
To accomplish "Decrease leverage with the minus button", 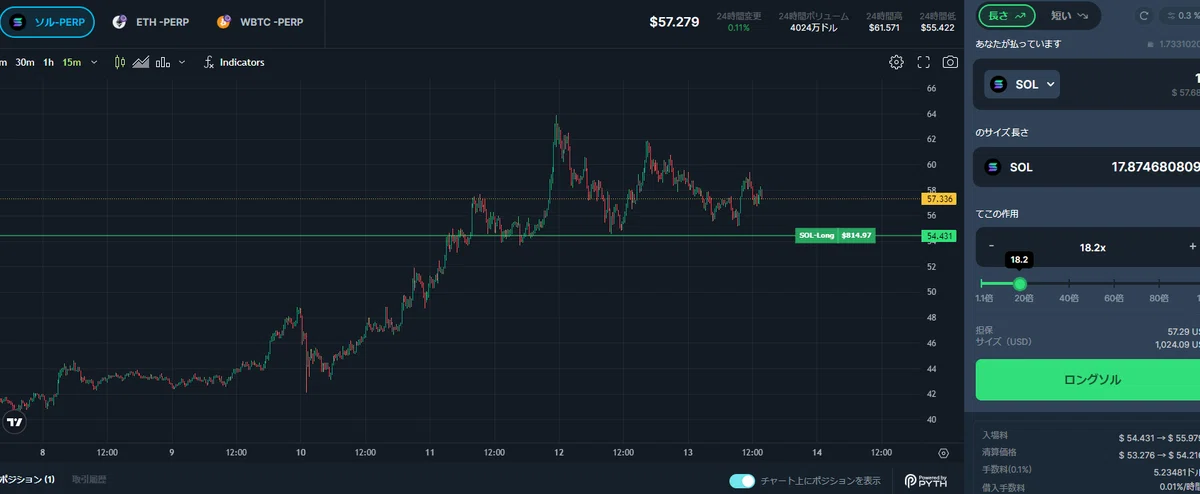I will 991,246.
